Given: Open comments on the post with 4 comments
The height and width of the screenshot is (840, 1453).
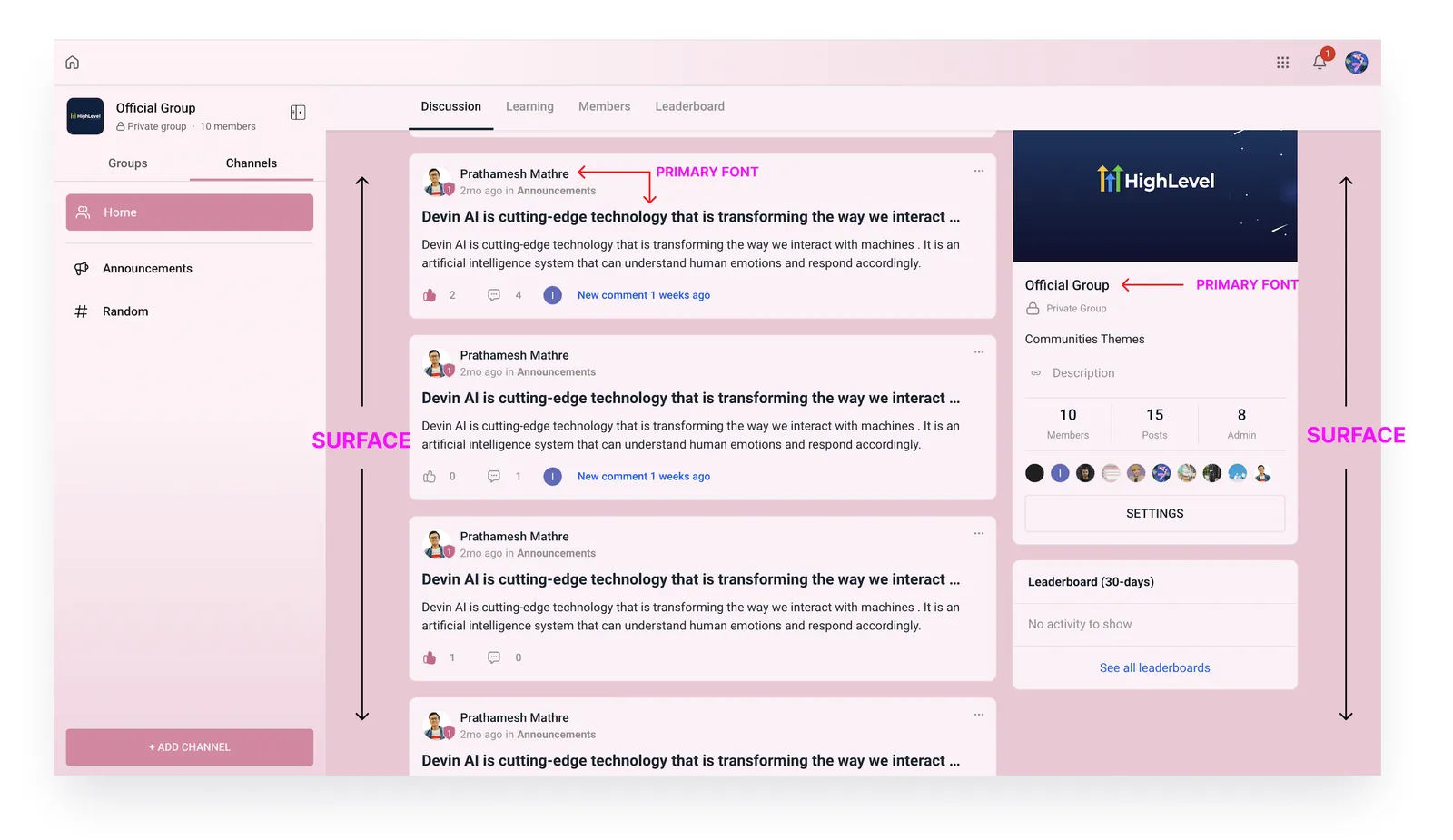Looking at the screenshot, I should (494, 295).
